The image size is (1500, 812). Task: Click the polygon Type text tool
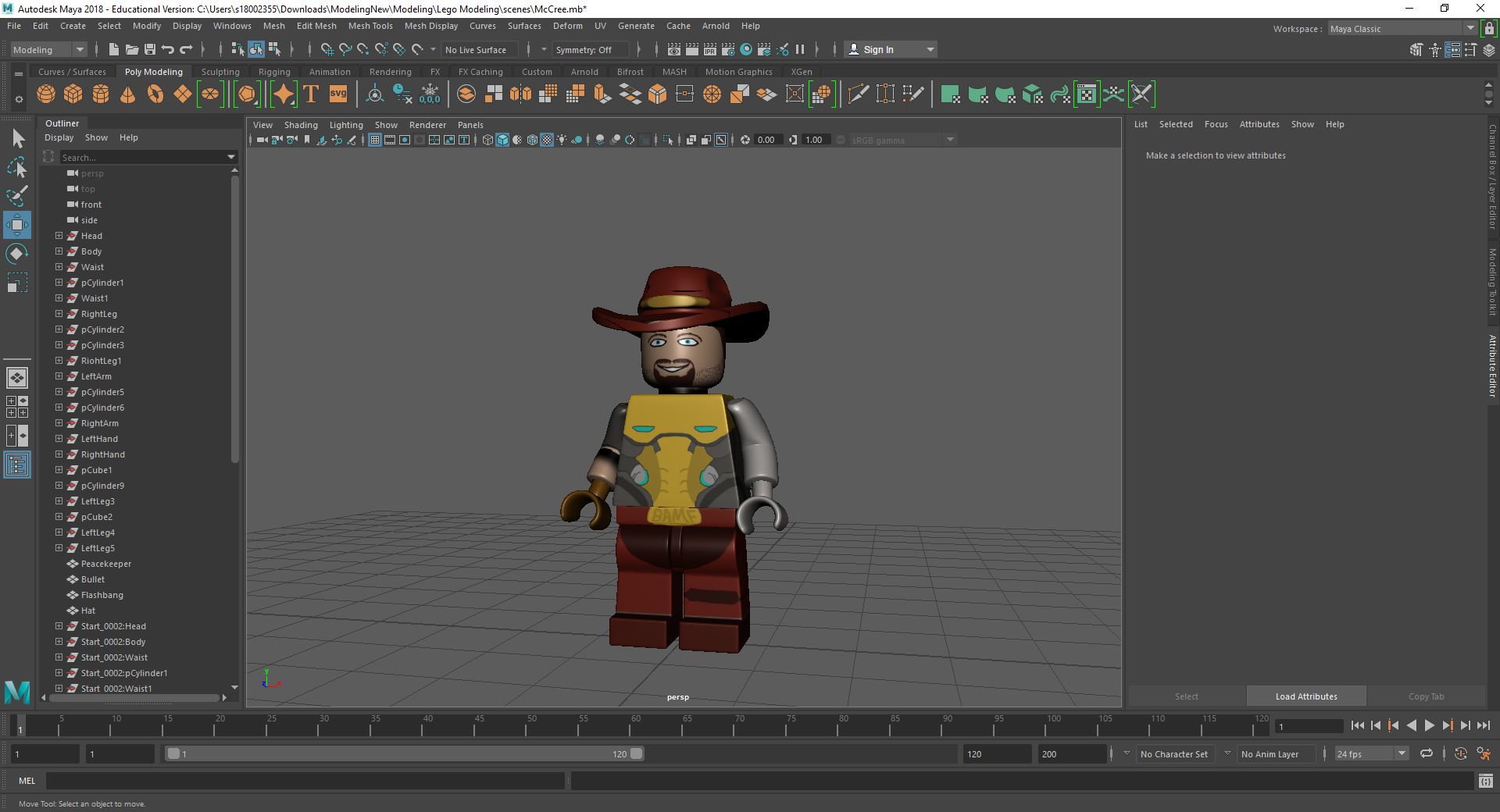click(311, 94)
